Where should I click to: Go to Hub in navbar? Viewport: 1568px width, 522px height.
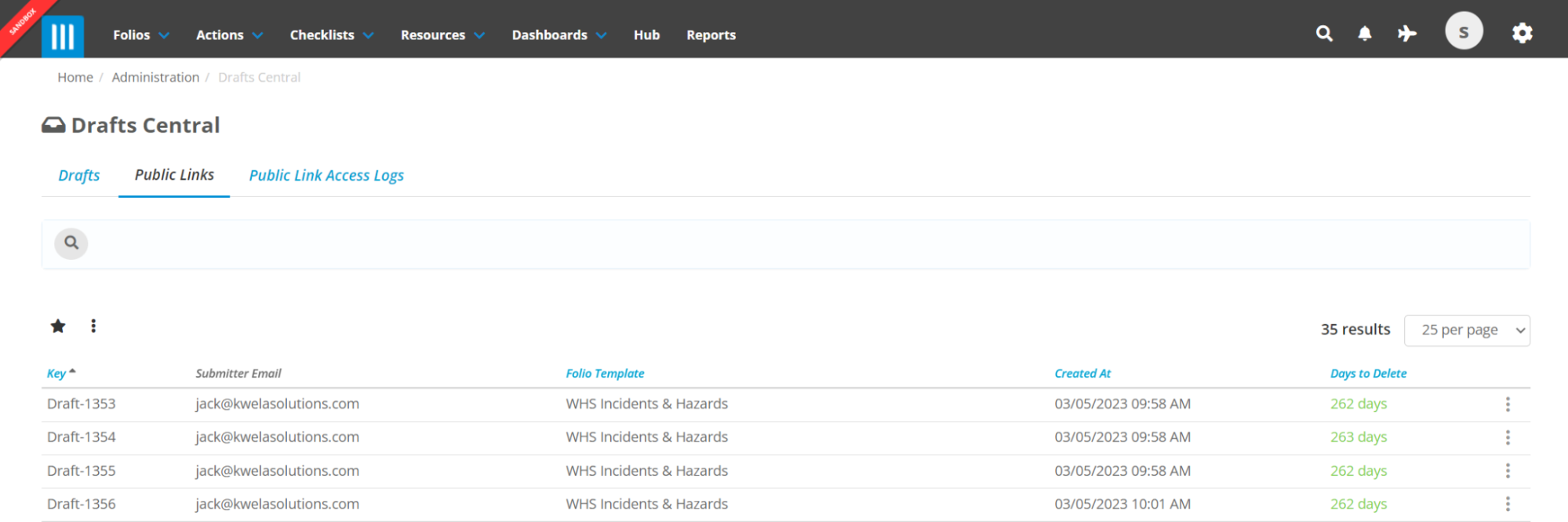coord(646,35)
